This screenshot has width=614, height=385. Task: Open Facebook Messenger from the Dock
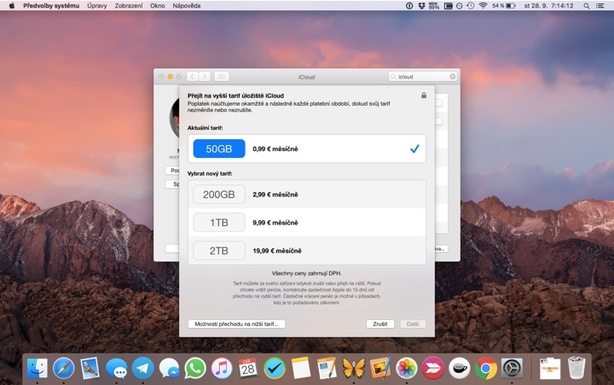click(169, 369)
